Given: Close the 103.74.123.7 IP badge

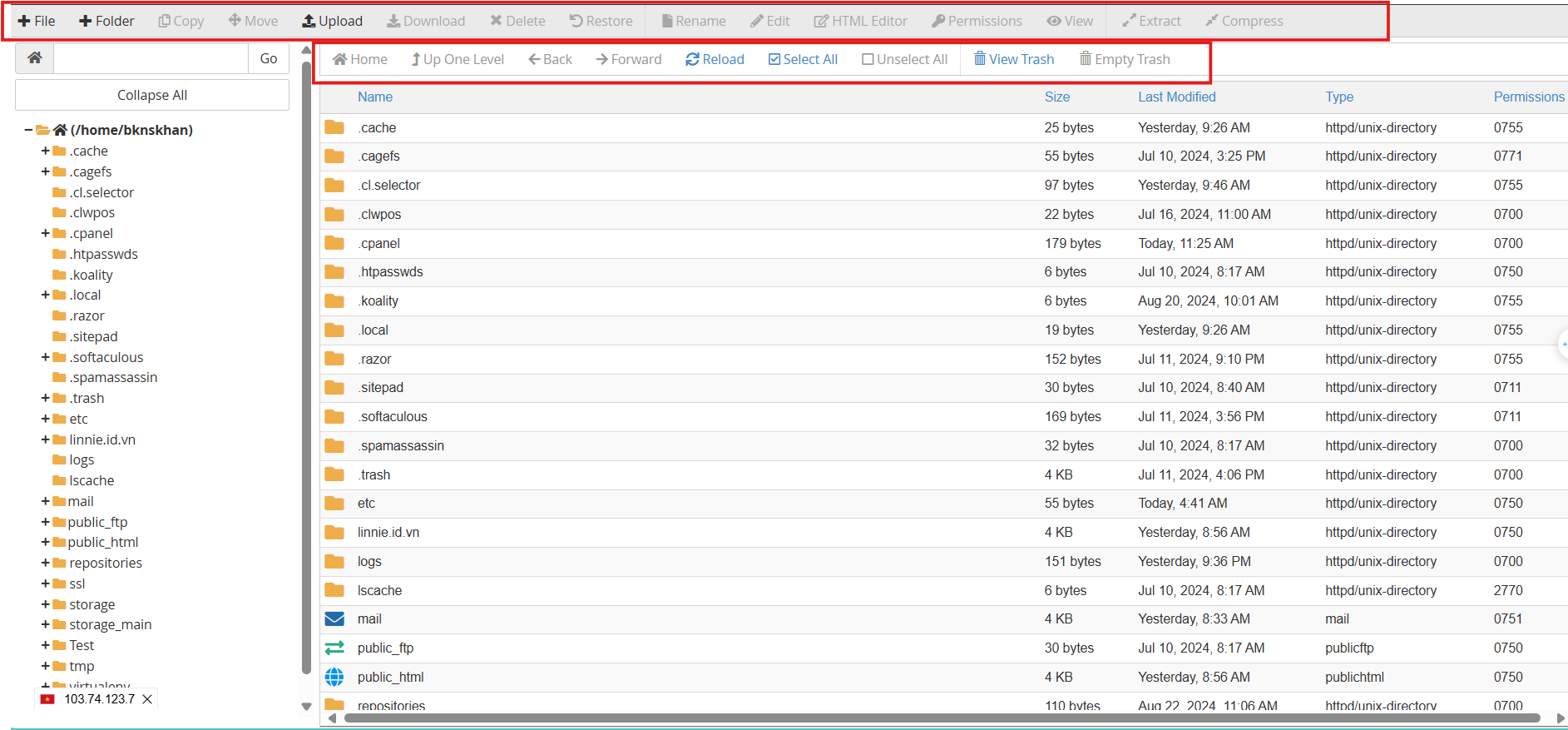Looking at the screenshot, I should (147, 699).
